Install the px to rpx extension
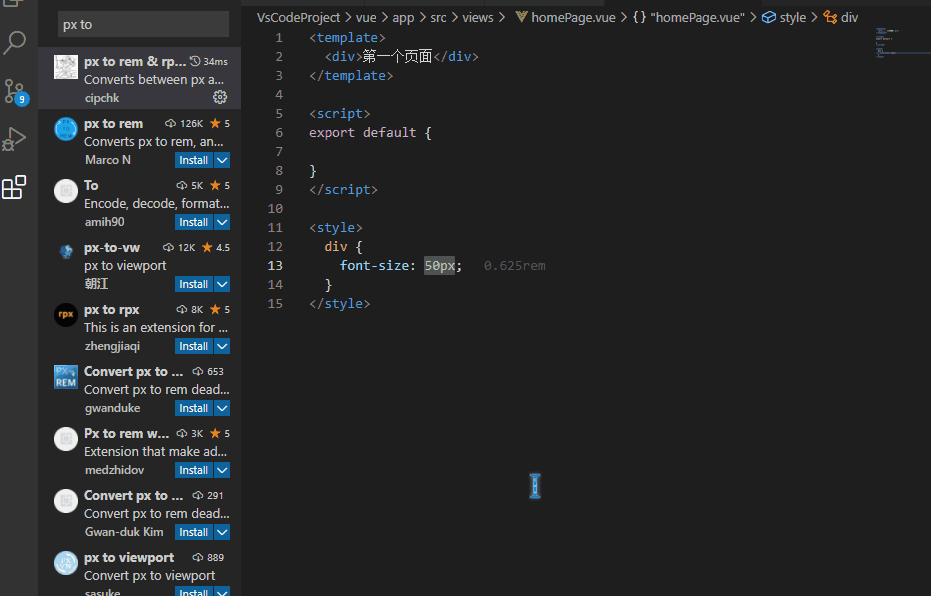Image resolution: width=931 pixels, height=596 pixels. (193, 346)
